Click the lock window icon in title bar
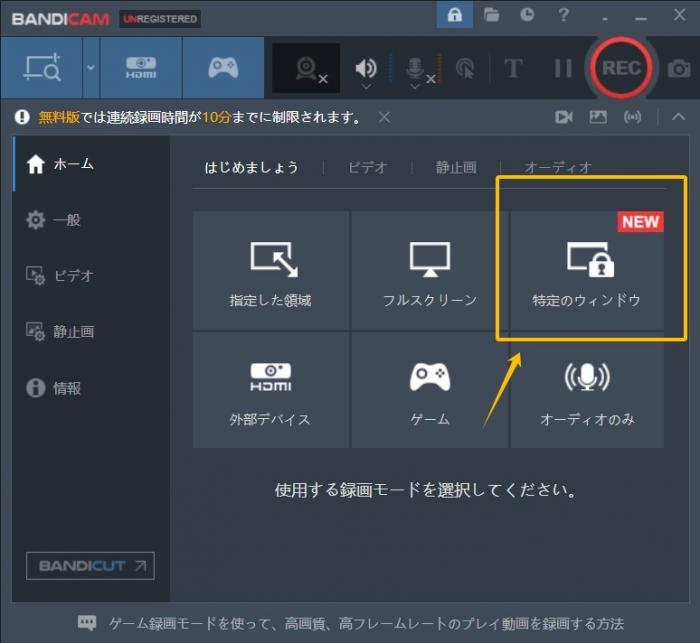Screen dimensions: 700x643 454,15
